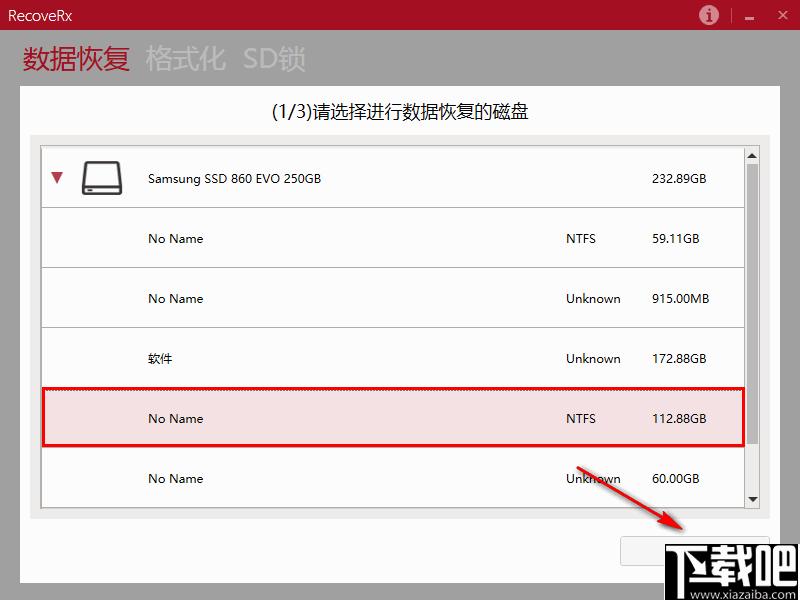Switch to the 格式化 tab
Viewport: 800px width, 600px height.
coord(185,59)
